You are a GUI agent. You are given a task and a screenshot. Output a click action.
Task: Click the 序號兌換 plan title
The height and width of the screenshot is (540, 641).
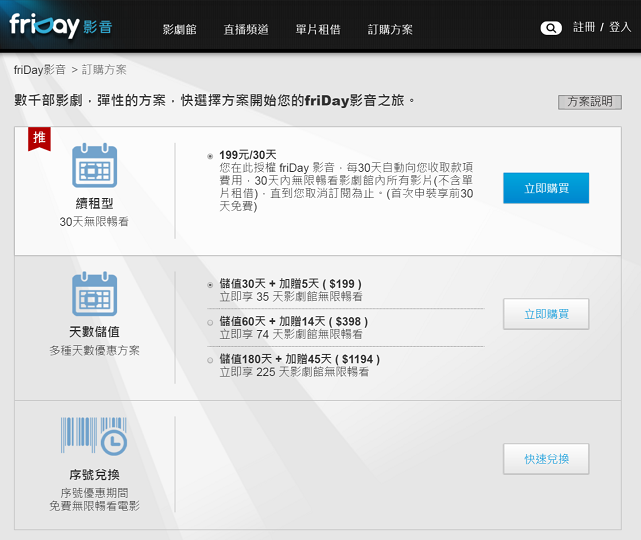[94, 475]
